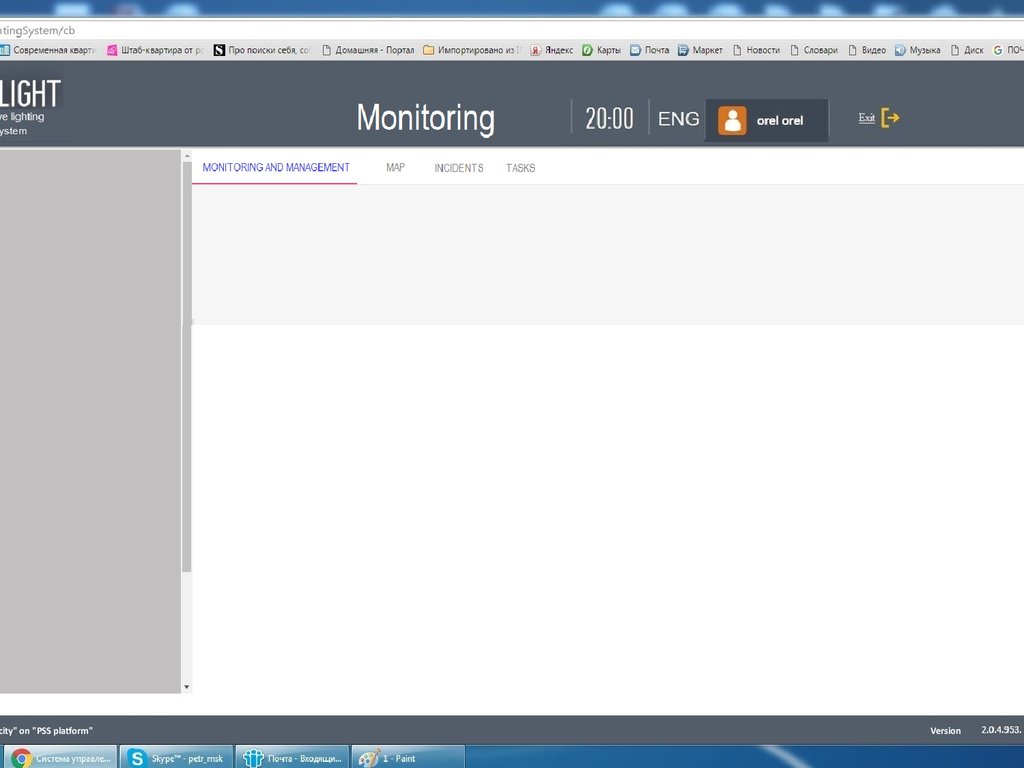Switch to Skype in the taskbar
This screenshot has height=768, width=1024.
click(176, 758)
